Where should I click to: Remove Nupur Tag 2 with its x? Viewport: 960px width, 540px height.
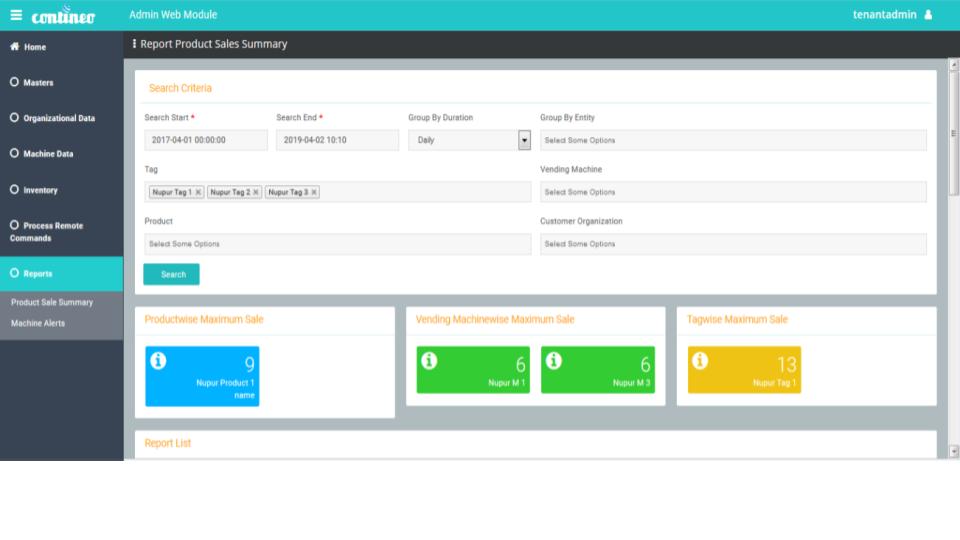click(x=256, y=192)
